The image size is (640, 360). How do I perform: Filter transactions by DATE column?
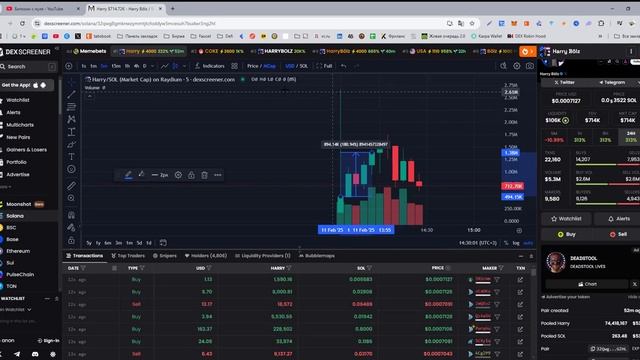click(x=83, y=268)
